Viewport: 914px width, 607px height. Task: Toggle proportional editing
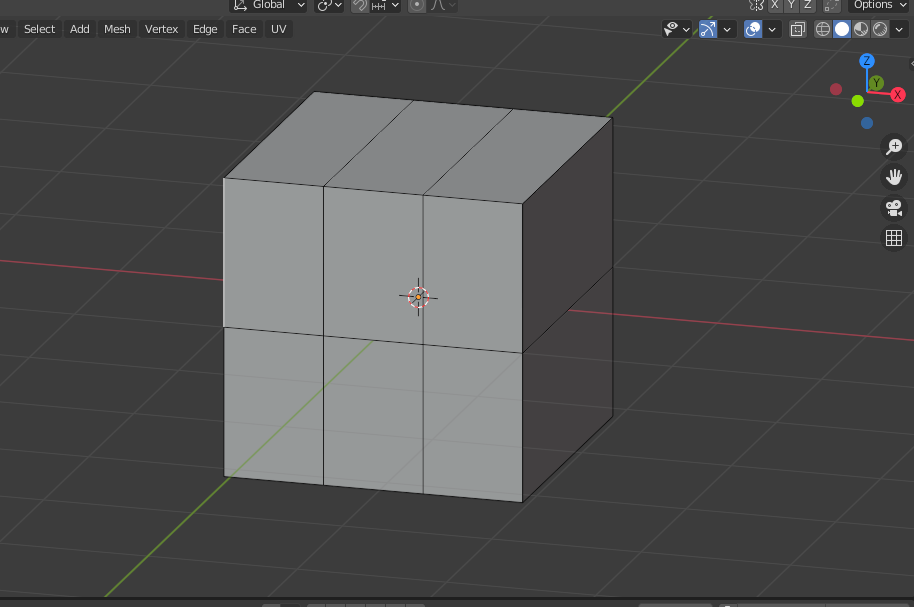coord(417,5)
